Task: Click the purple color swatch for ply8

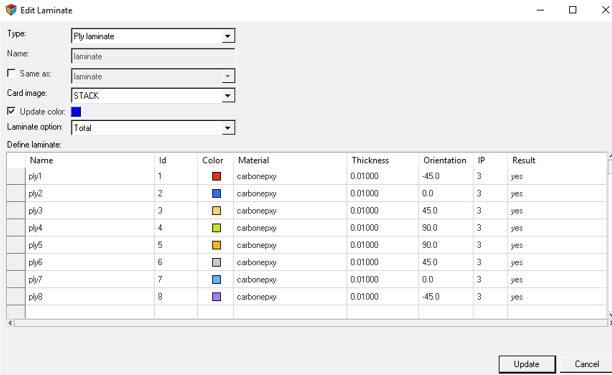Action: pos(216,297)
